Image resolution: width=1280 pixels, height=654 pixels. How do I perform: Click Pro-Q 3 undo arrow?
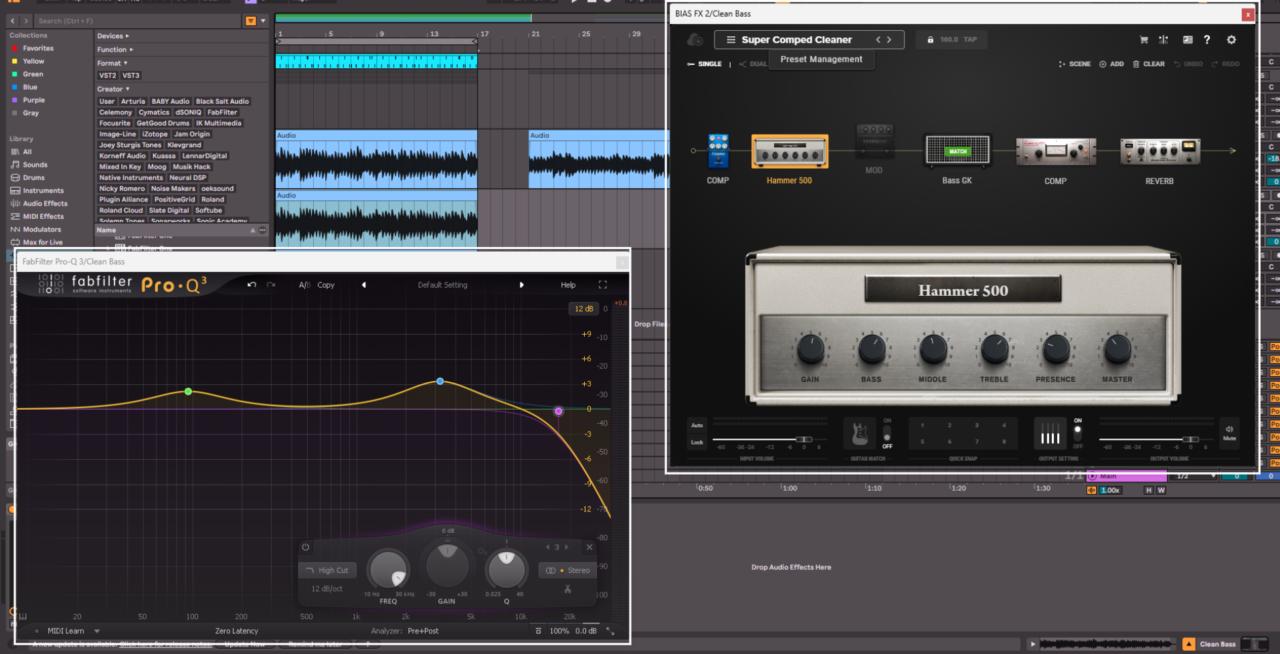point(252,285)
